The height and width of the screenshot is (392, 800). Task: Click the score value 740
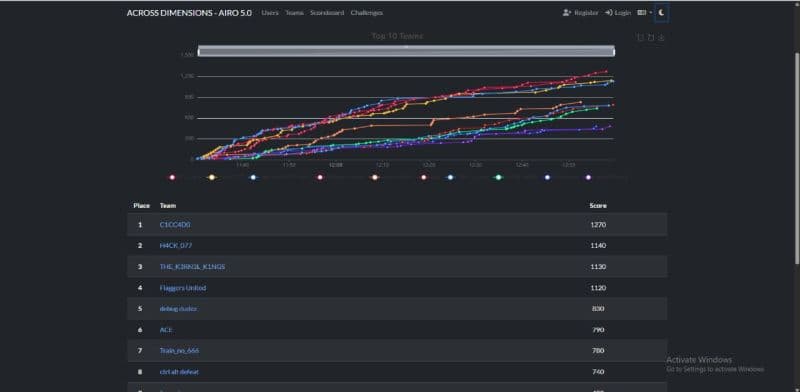point(598,372)
